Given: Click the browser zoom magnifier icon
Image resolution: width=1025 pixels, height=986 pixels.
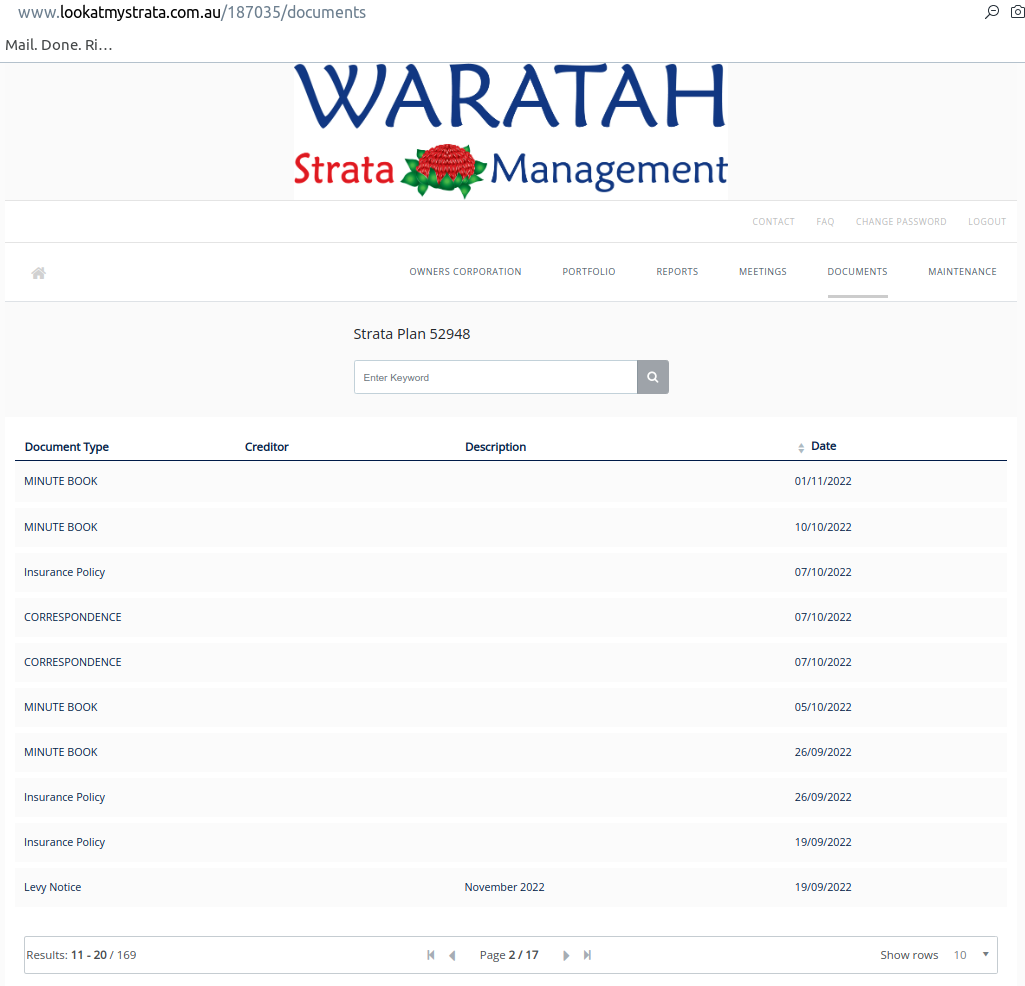Looking at the screenshot, I should [x=991, y=12].
